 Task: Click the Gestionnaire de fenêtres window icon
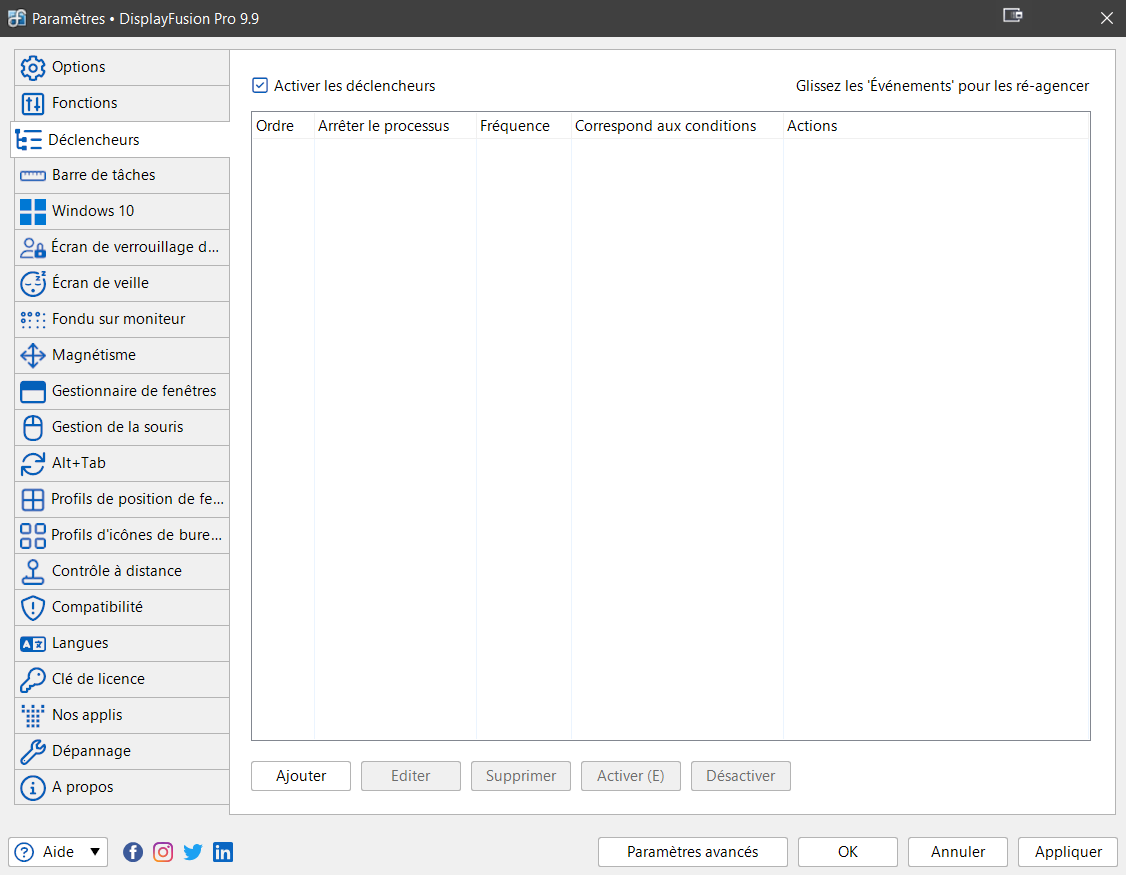pyautogui.click(x=32, y=392)
